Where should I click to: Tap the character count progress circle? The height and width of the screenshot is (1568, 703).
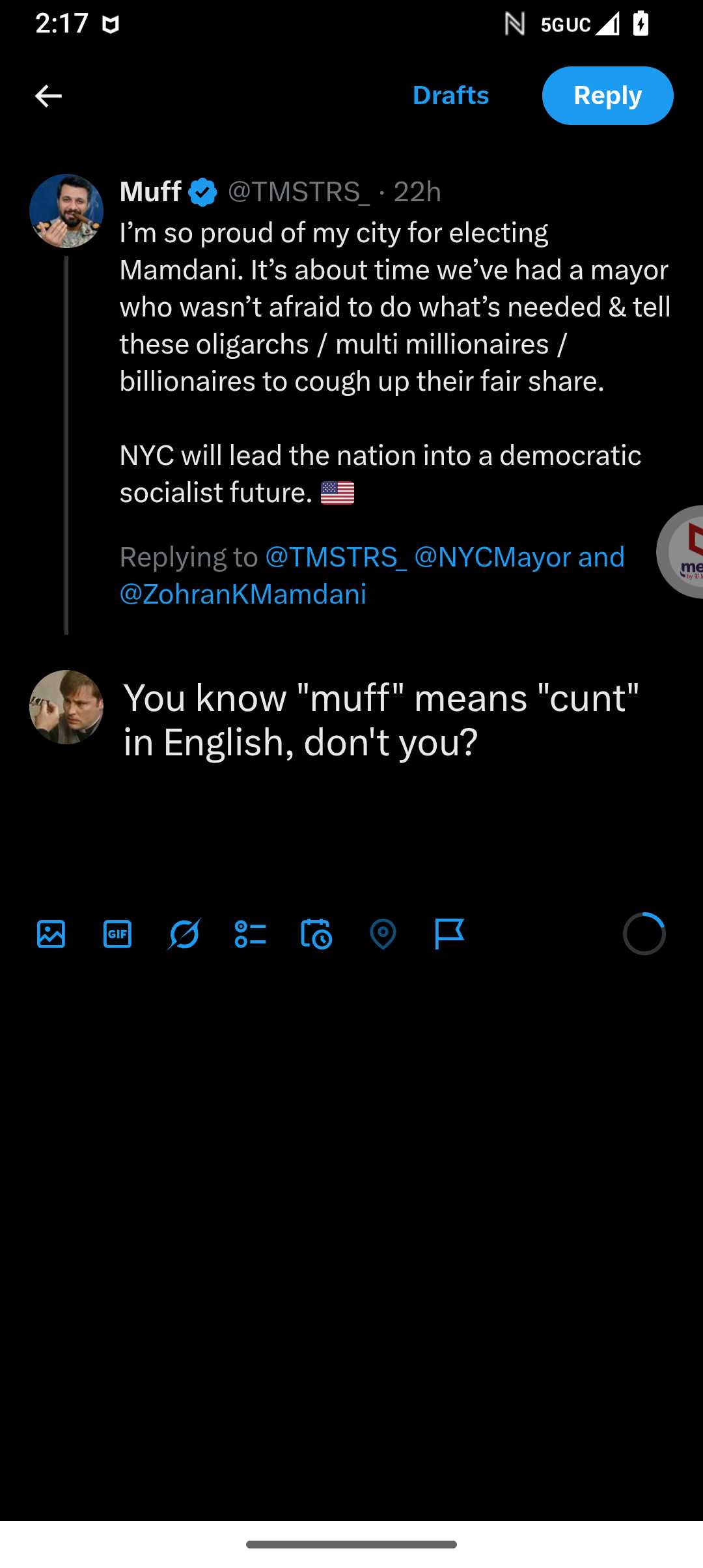click(x=644, y=934)
